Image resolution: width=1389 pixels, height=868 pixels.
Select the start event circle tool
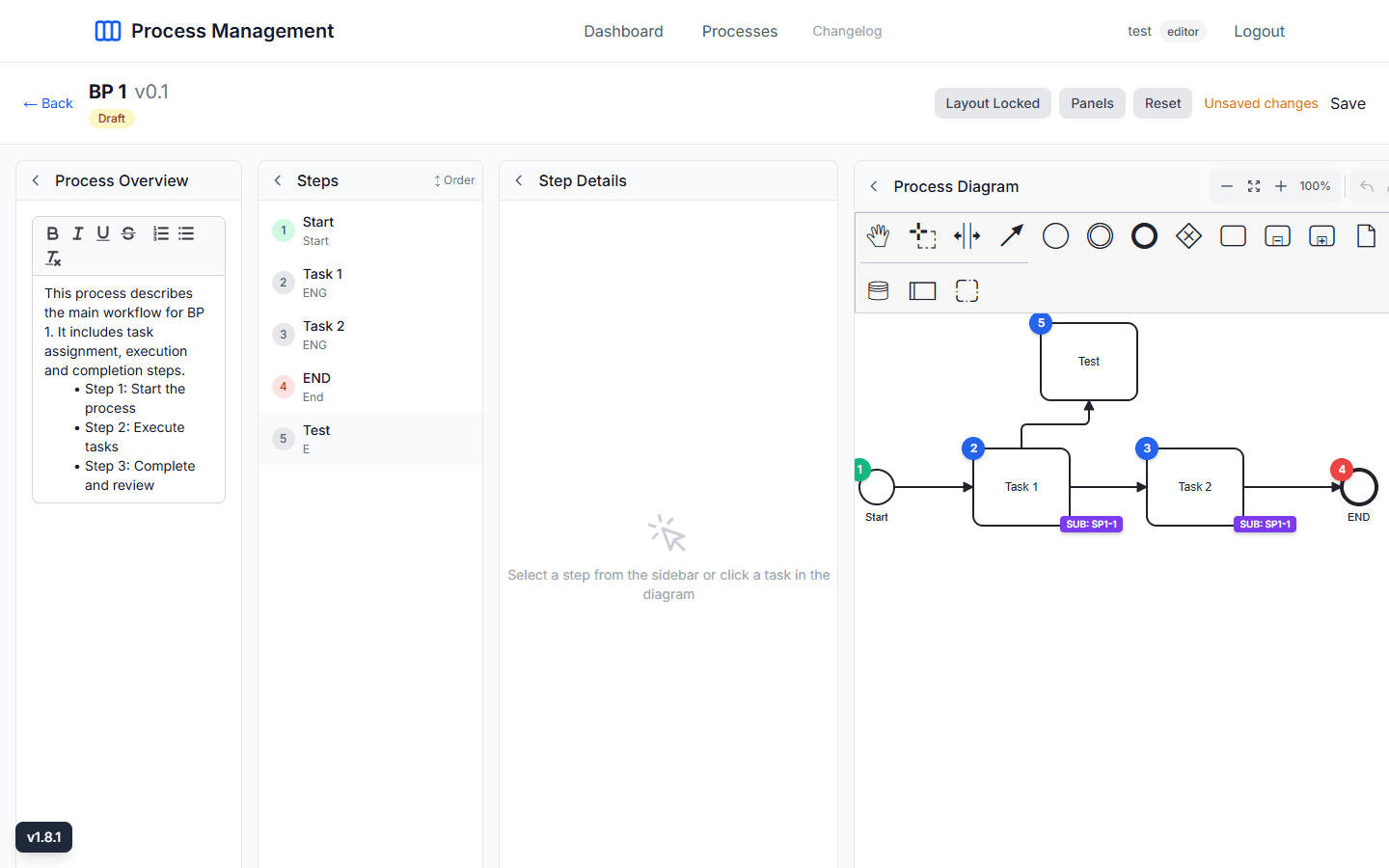coord(1055,235)
